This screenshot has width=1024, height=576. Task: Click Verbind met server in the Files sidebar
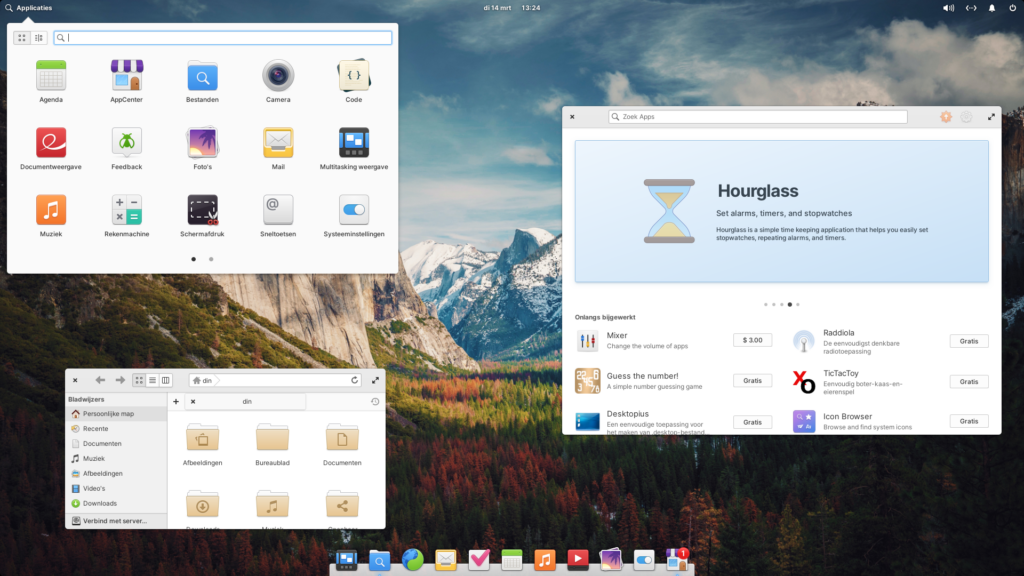[115, 520]
